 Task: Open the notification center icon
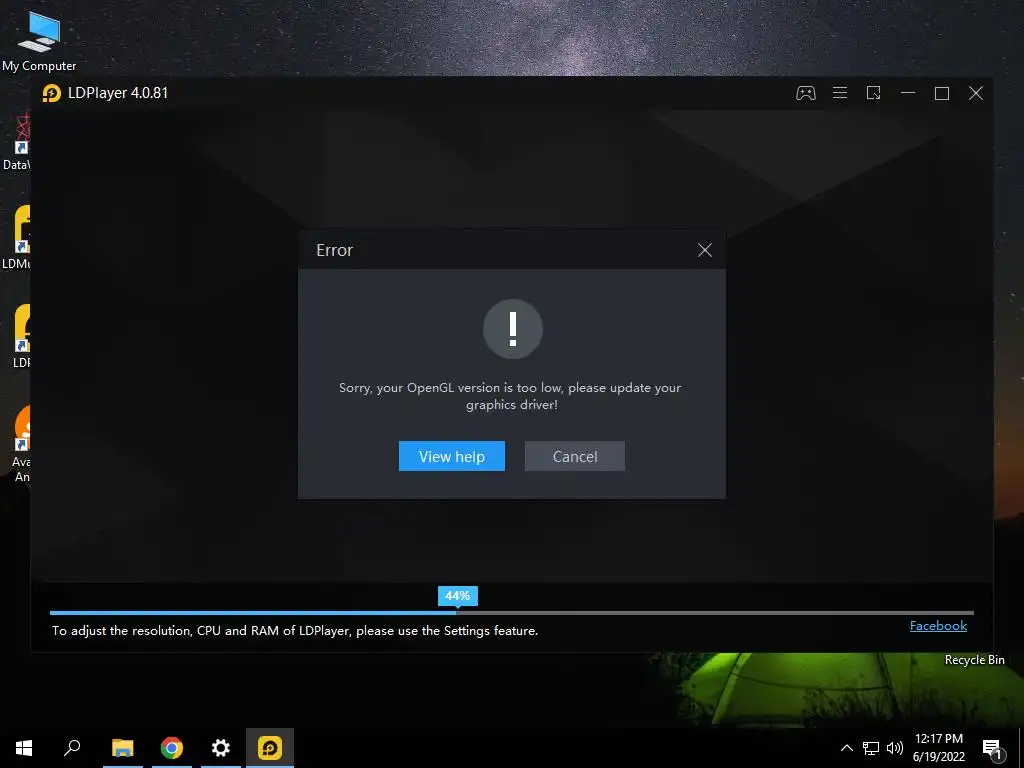click(x=993, y=748)
